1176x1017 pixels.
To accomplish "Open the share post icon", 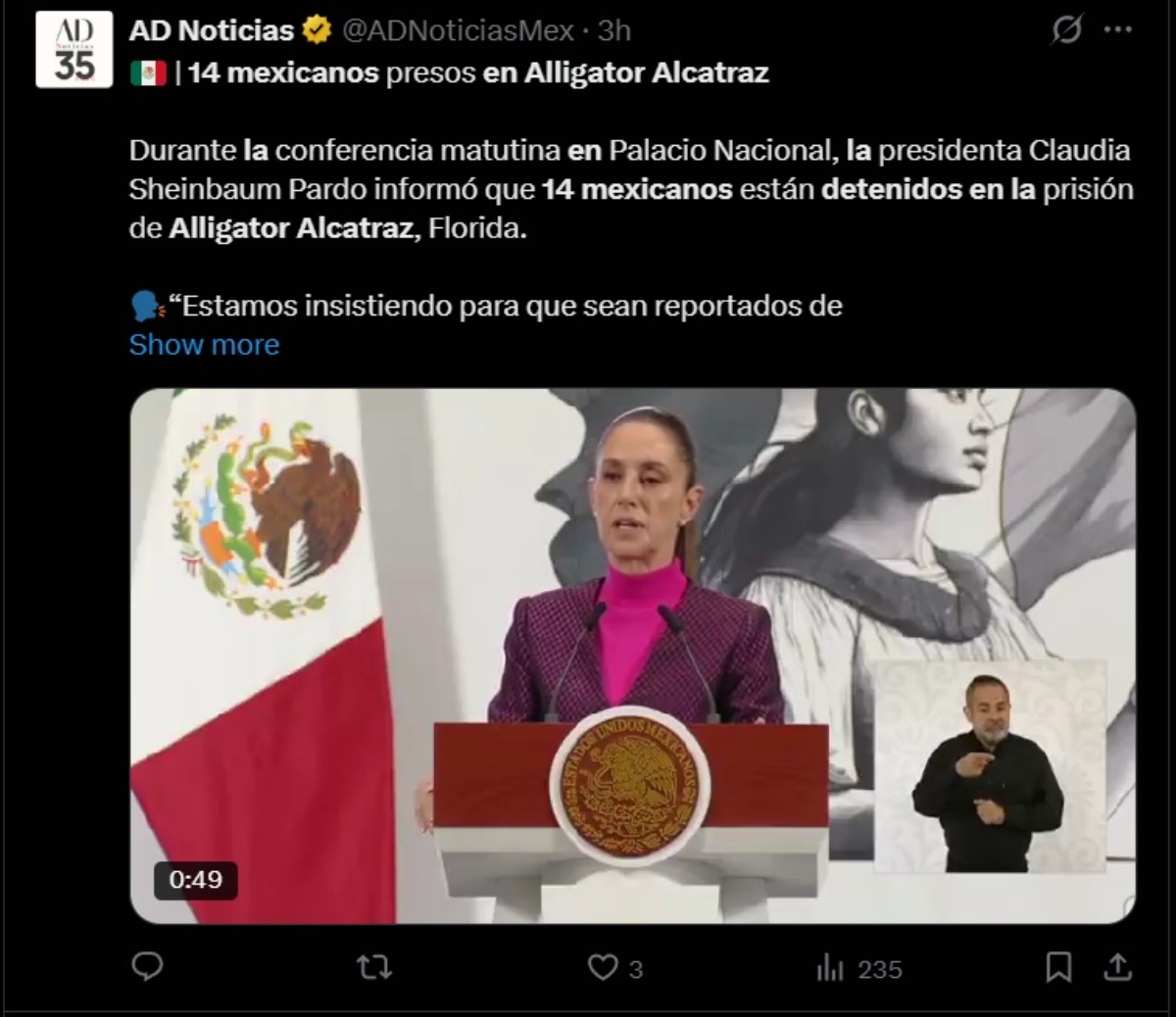I will click(1118, 967).
